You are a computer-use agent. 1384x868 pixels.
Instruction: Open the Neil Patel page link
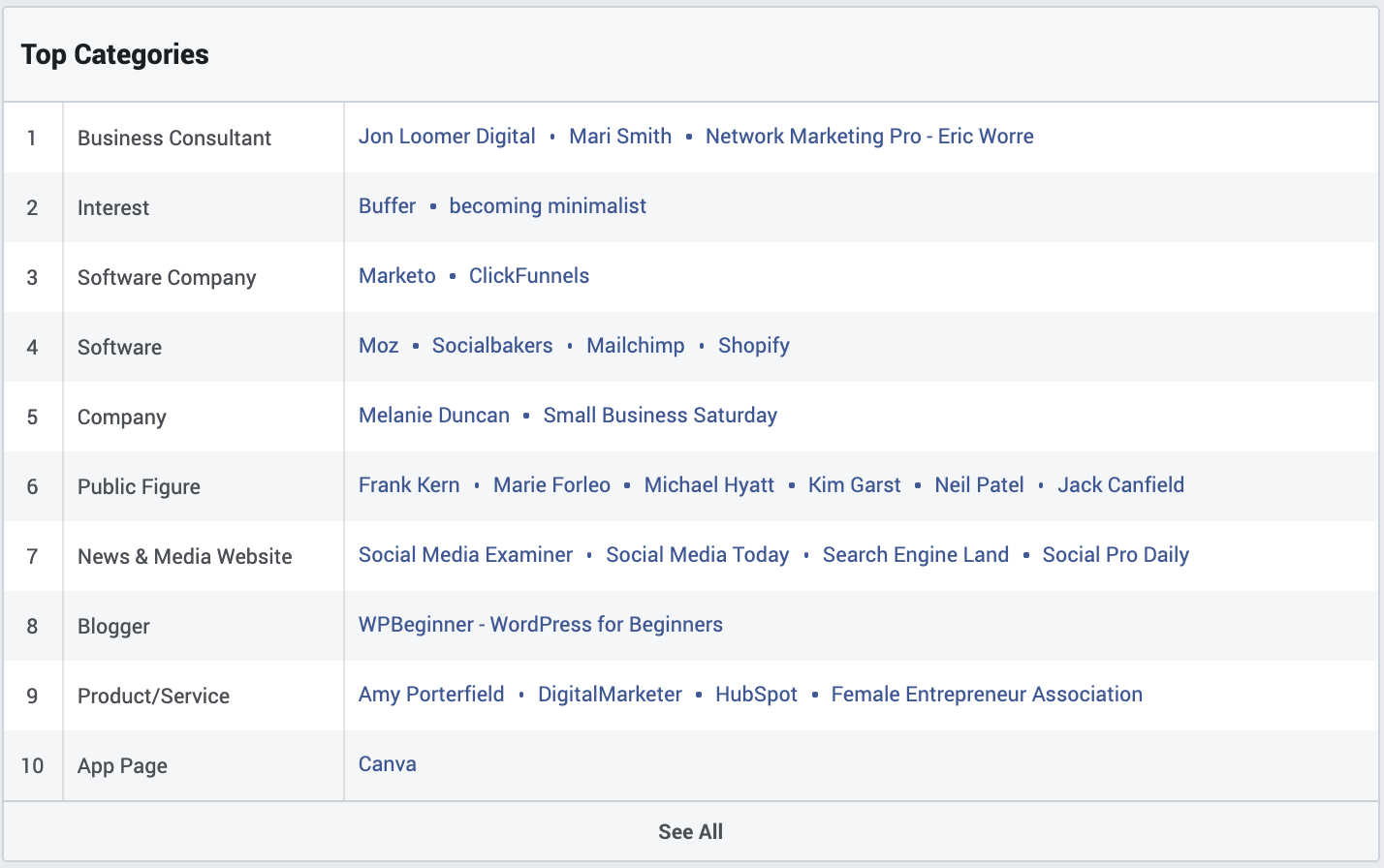[x=979, y=485]
